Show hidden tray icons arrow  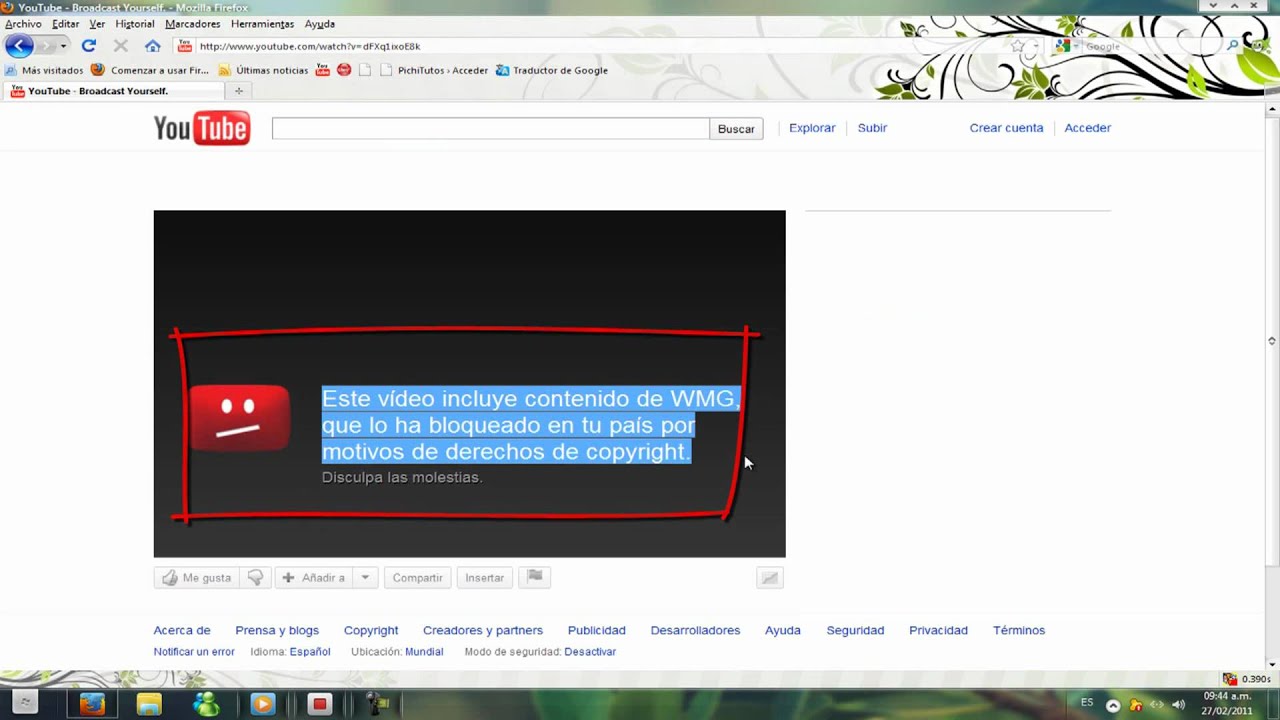click(x=1112, y=704)
